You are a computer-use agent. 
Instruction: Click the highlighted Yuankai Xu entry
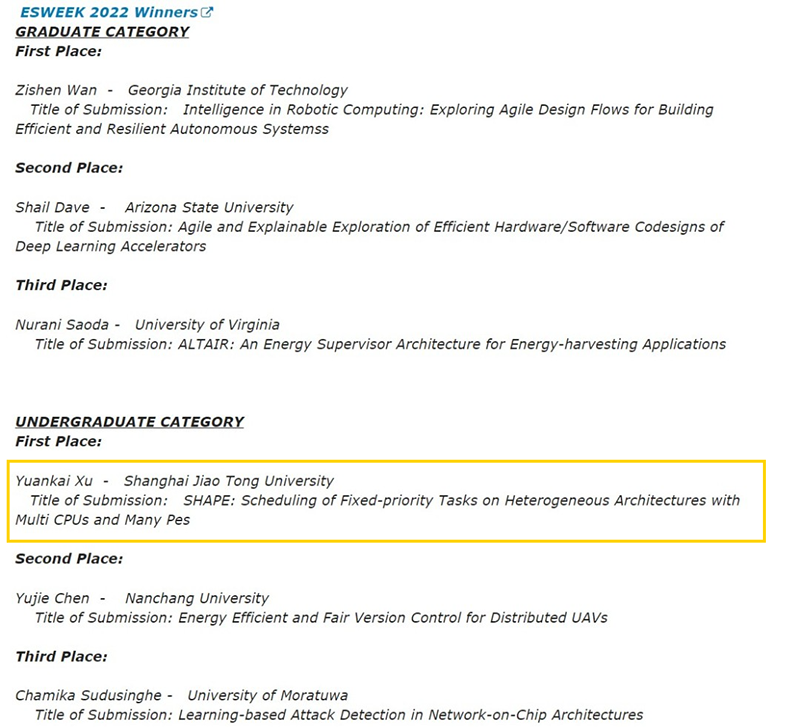pos(386,500)
